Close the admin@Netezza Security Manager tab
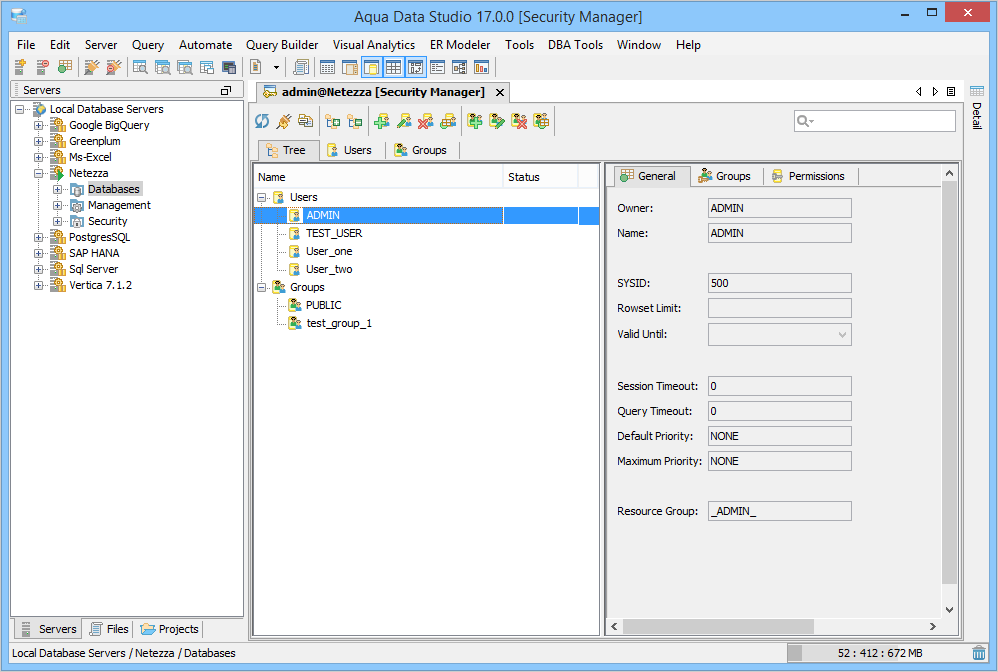998x672 pixels. [500, 92]
